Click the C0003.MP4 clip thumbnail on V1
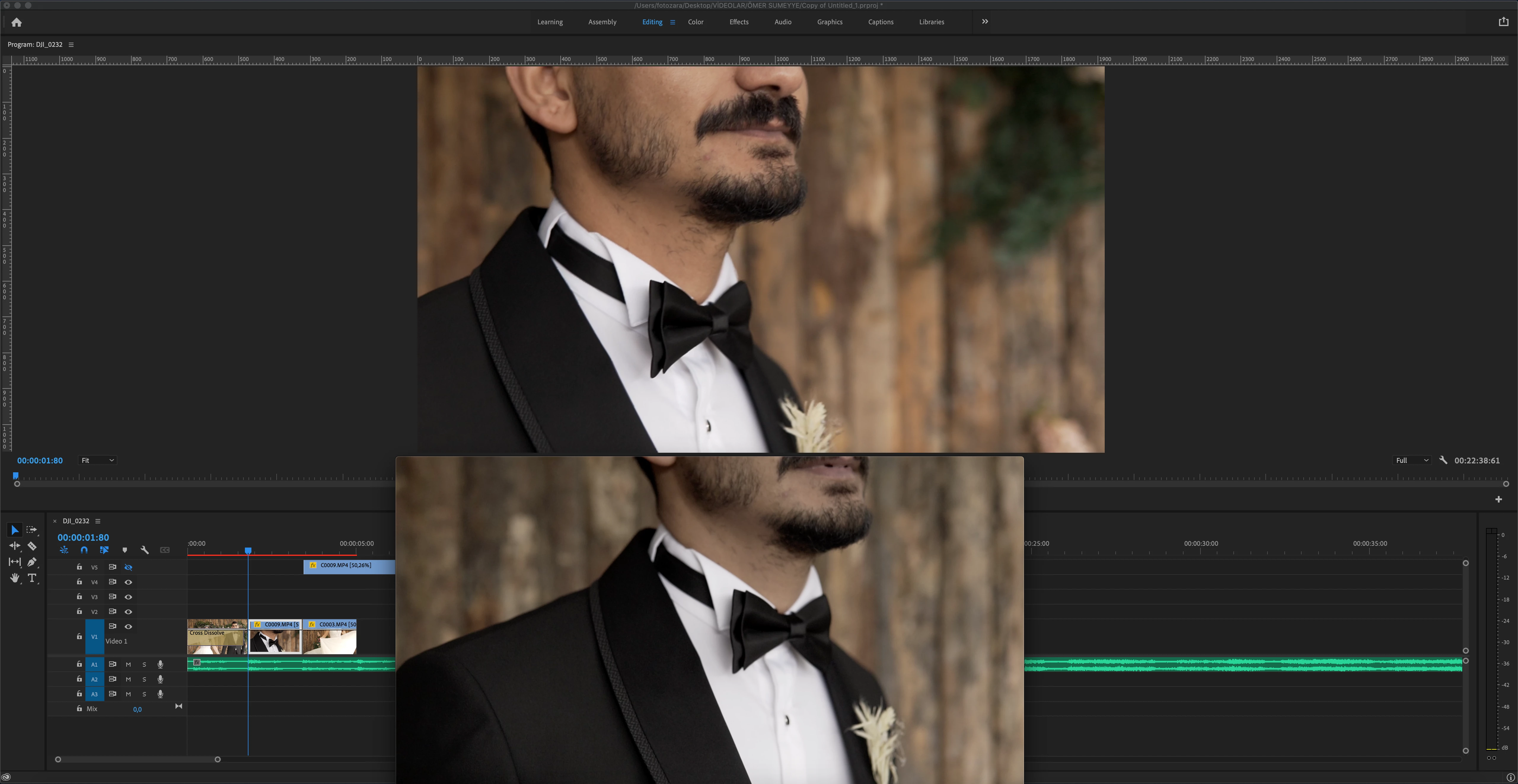1518x784 pixels. 330,641
